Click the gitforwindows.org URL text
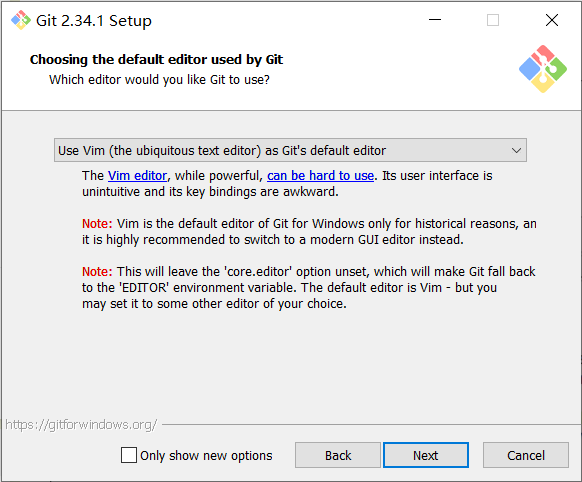The width and height of the screenshot is (582, 482). pos(81,425)
